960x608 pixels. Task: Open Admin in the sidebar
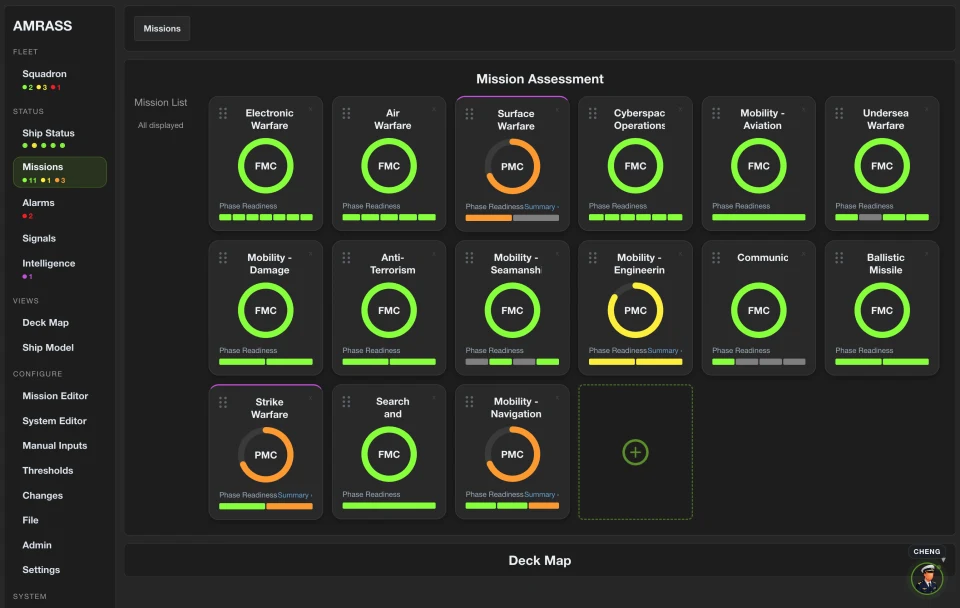[x=37, y=545]
